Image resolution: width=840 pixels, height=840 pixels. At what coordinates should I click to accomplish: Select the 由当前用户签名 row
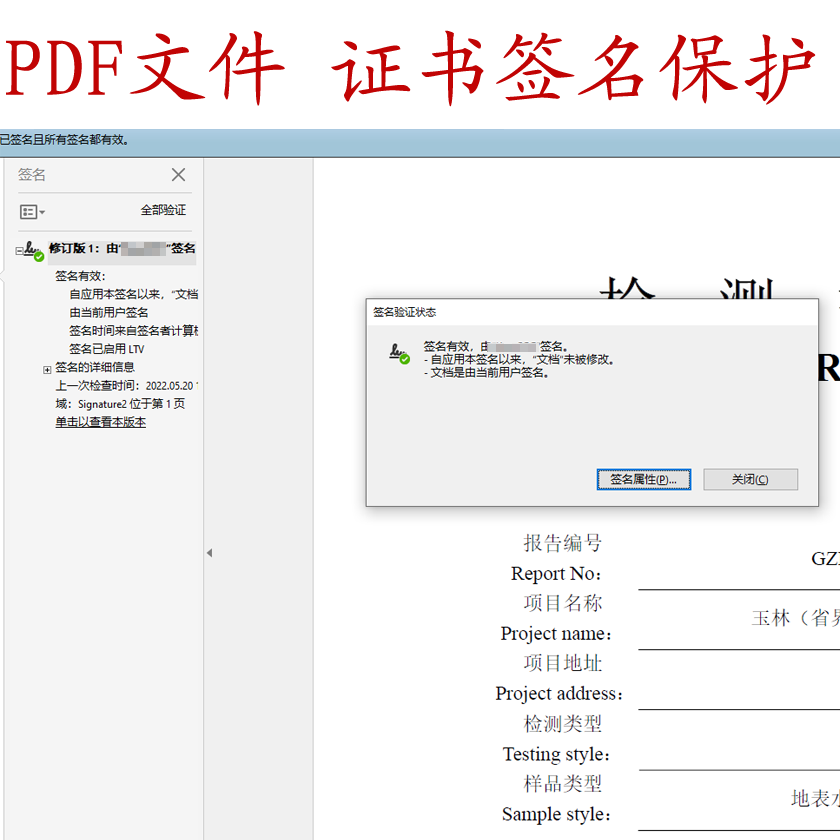(x=109, y=312)
